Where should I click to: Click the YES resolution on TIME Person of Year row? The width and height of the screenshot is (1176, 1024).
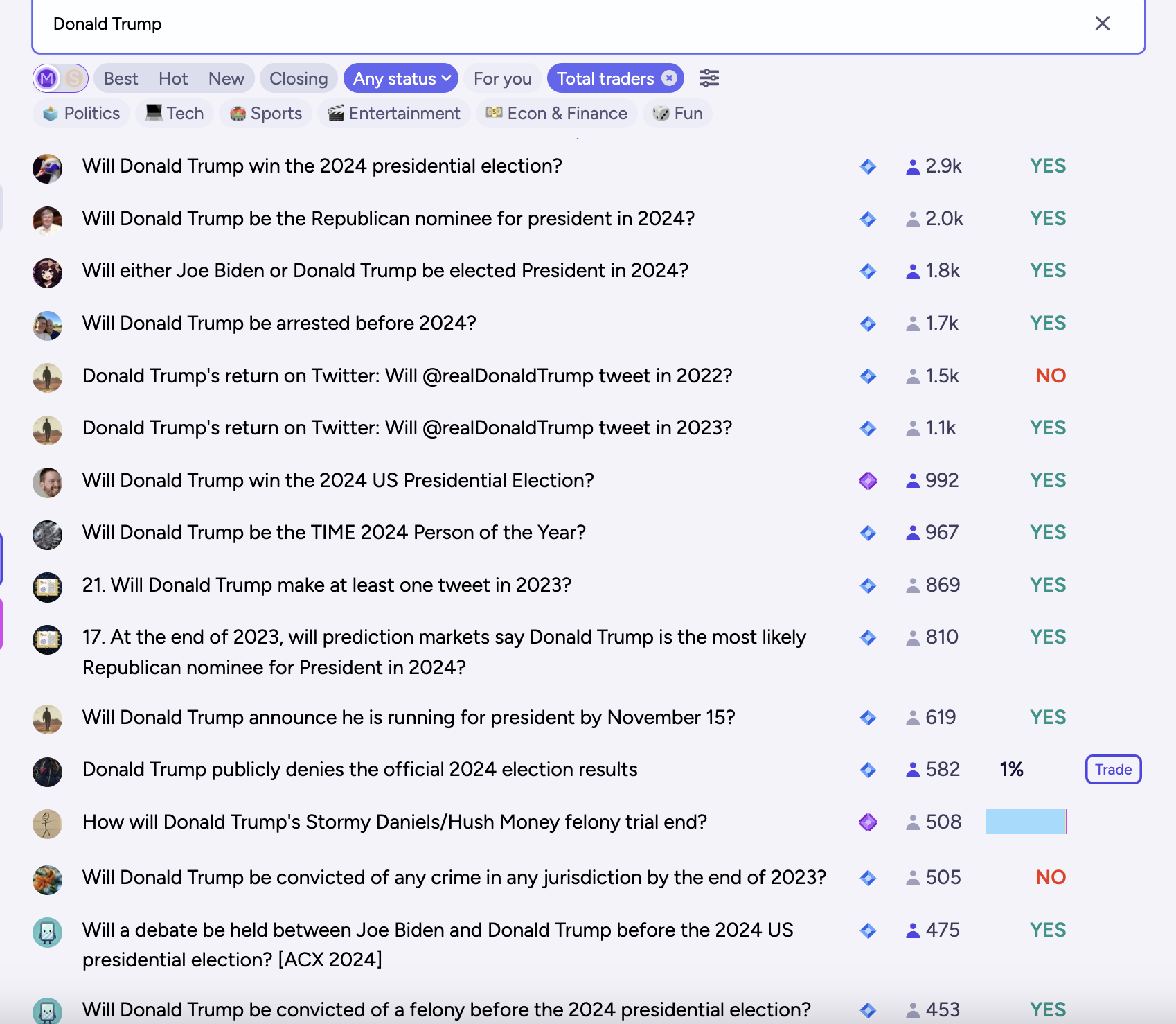[x=1048, y=533]
